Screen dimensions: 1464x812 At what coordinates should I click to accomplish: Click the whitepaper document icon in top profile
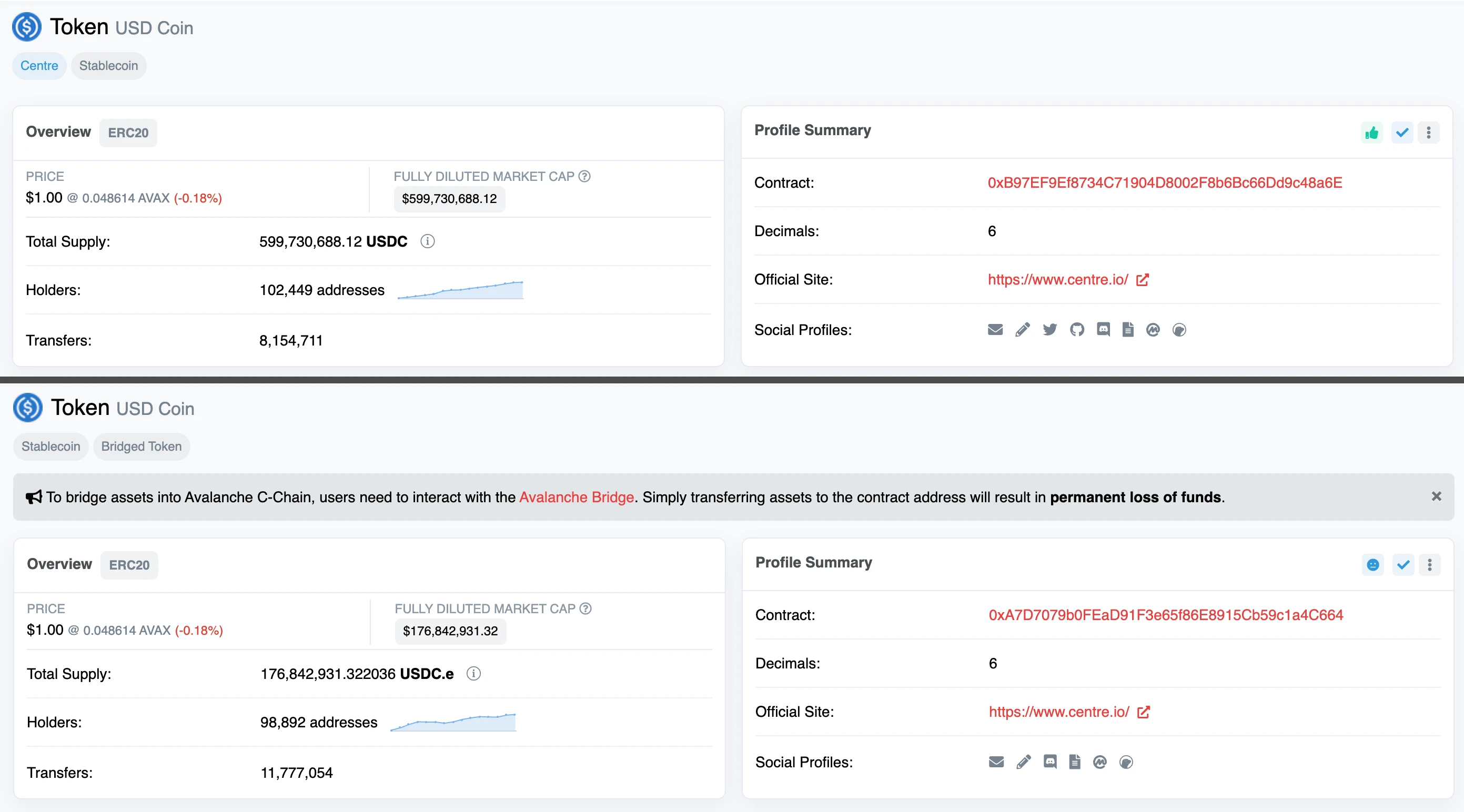1128,330
